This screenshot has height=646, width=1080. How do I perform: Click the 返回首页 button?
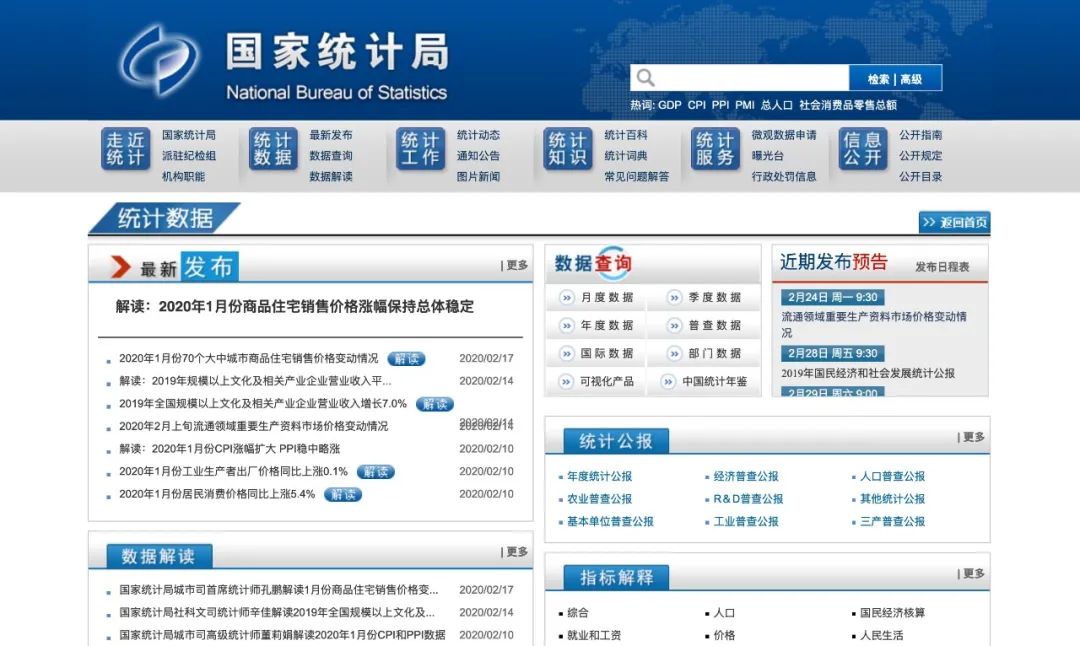click(955, 222)
